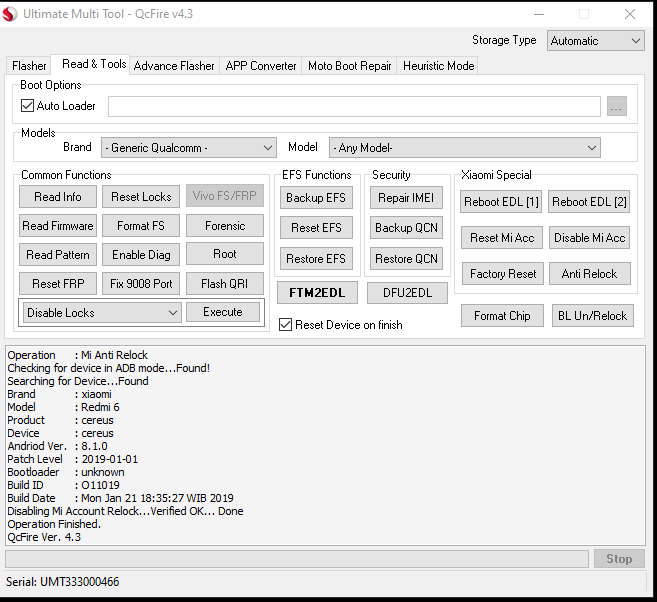Click the FTM2EDL button

pyautogui.click(x=317, y=292)
